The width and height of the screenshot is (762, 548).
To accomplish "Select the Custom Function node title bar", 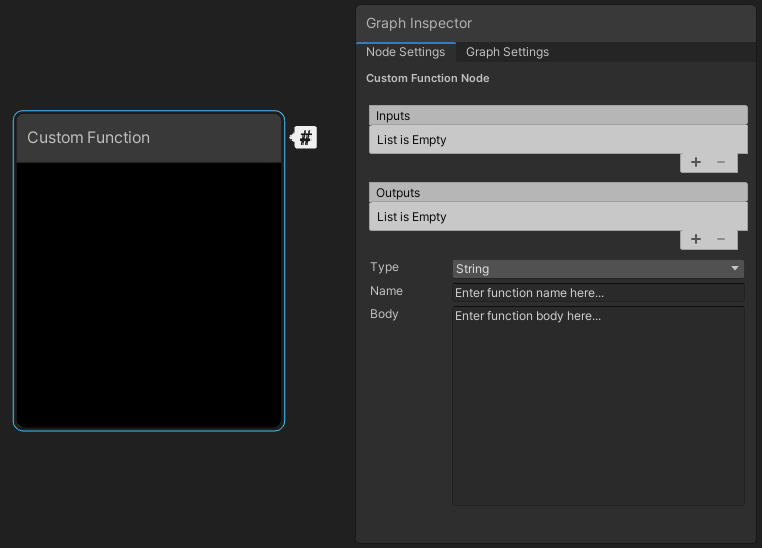I will (149, 138).
